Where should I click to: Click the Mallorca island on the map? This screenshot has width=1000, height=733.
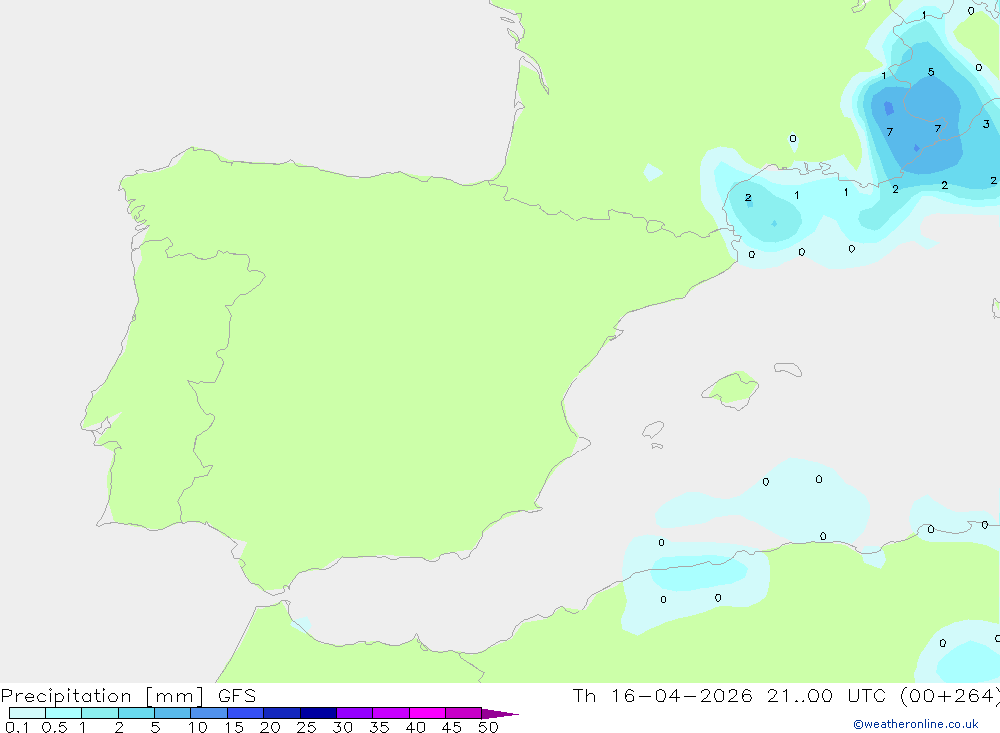731,389
